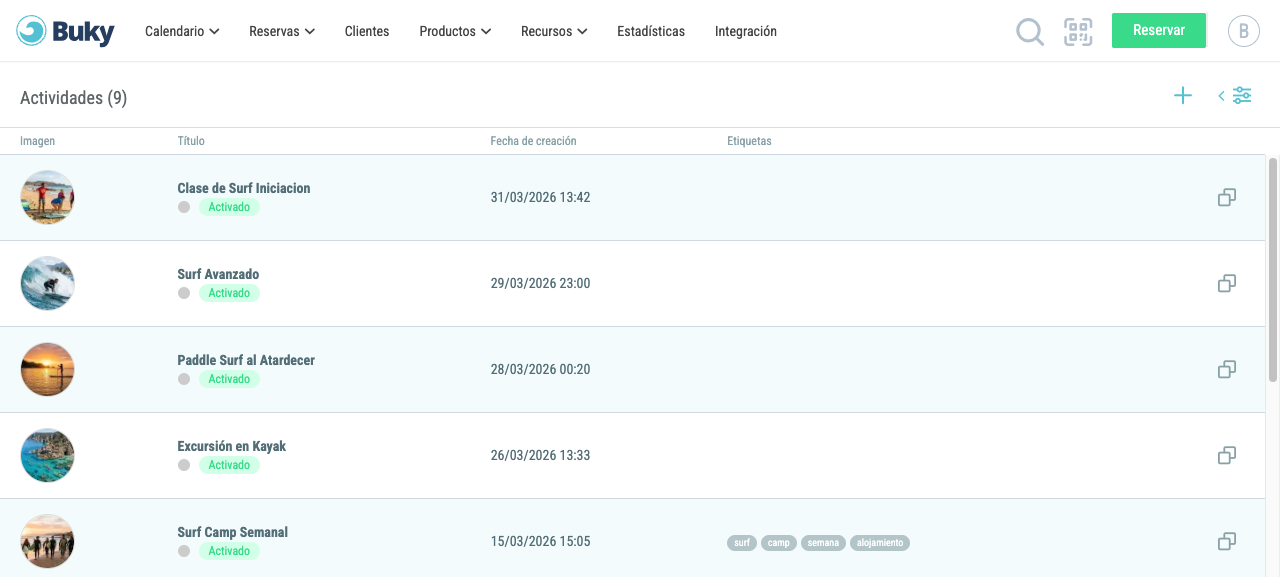The height and width of the screenshot is (577, 1280).
Task: Click the Imagen column header
Action: point(38,141)
